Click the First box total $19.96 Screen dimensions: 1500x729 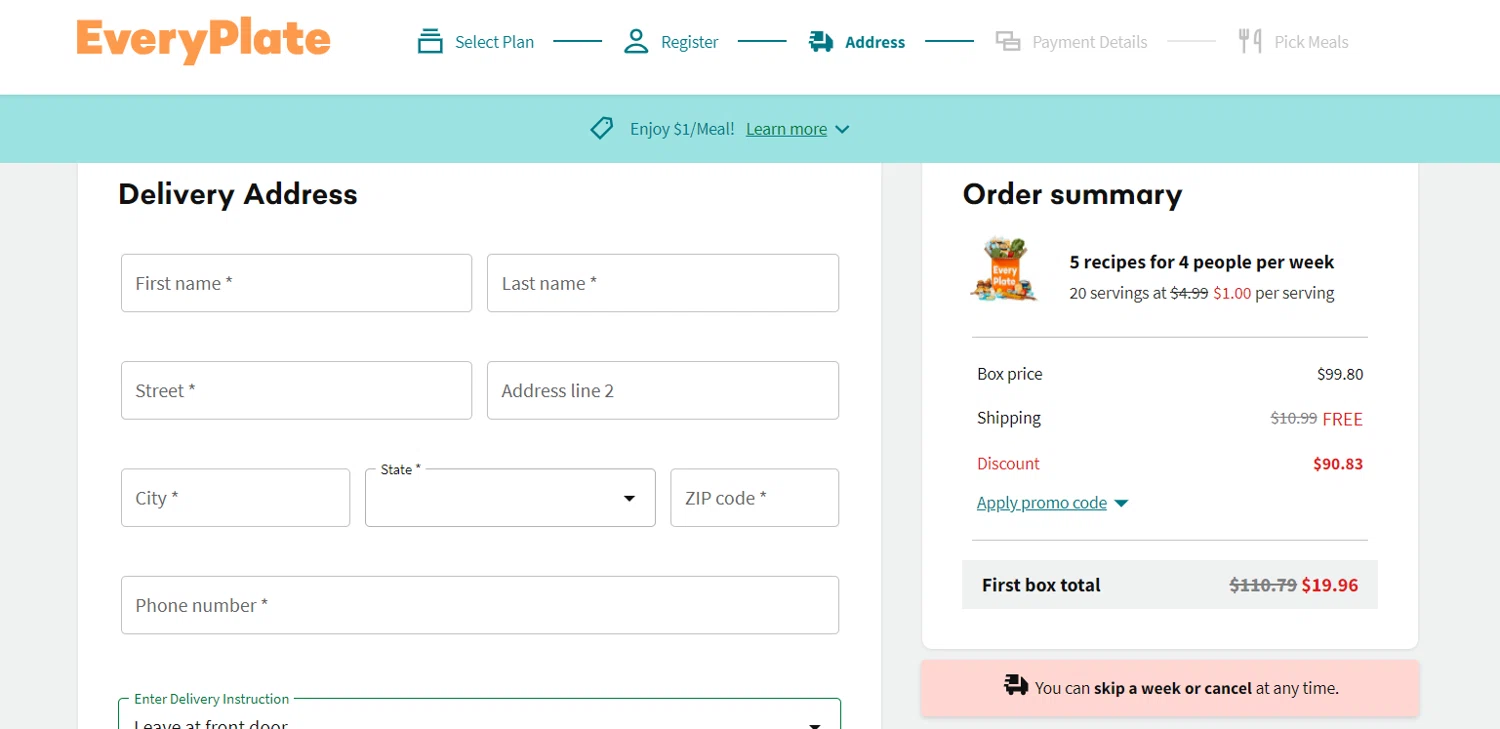pos(1330,585)
